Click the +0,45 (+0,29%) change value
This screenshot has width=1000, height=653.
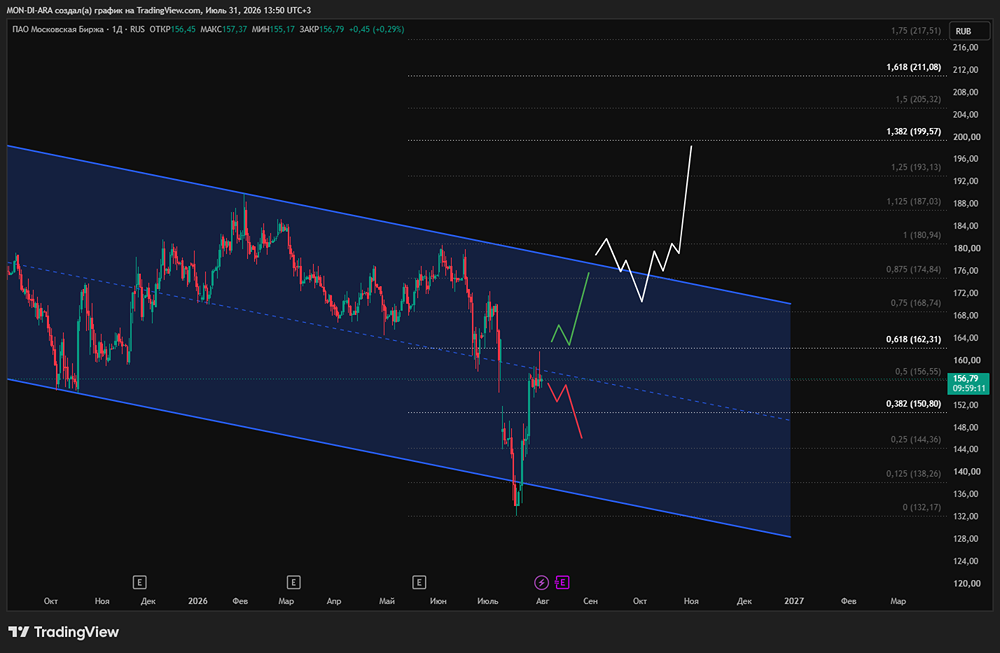[x=376, y=29]
